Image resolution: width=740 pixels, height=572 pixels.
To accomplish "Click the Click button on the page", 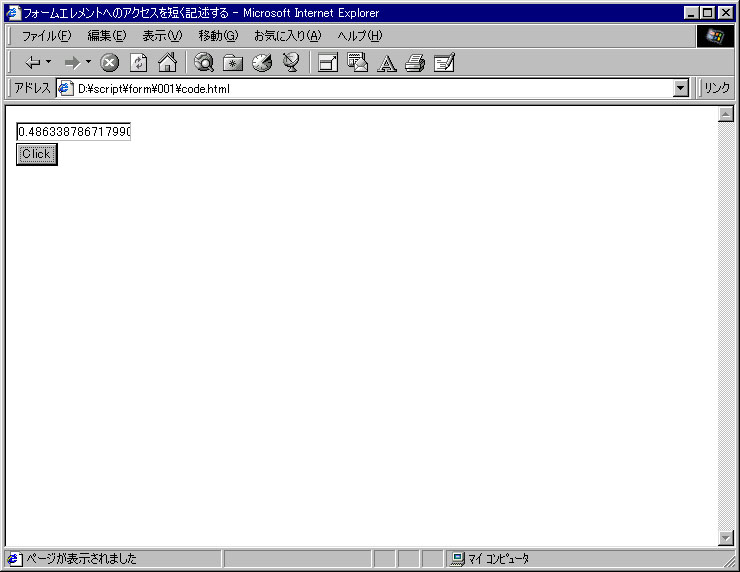I will pos(37,154).
